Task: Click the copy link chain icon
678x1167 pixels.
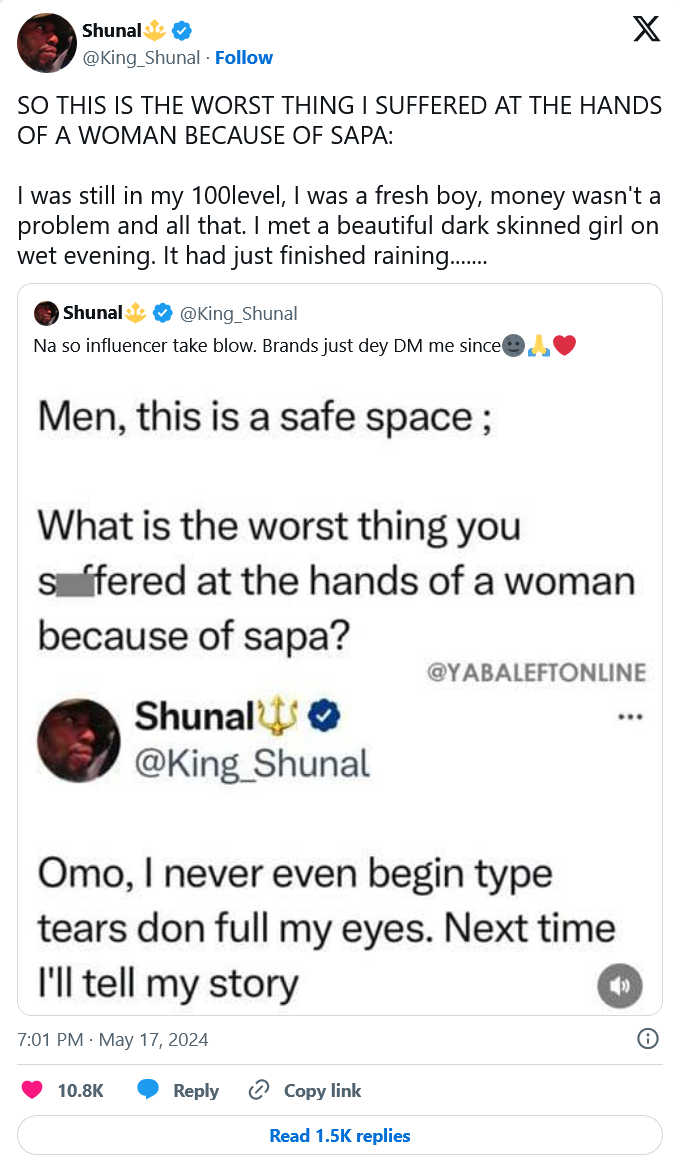Action: point(259,1090)
